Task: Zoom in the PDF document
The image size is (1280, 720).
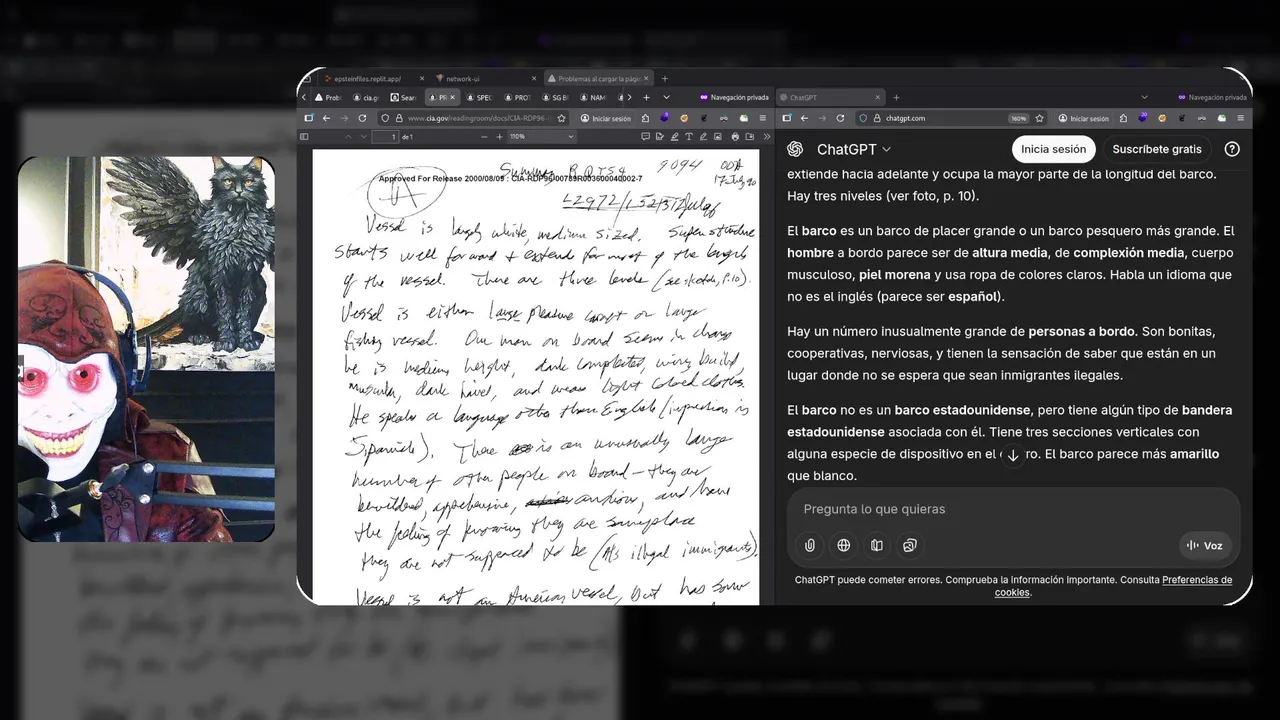Action: pyautogui.click(x=500, y=137)
